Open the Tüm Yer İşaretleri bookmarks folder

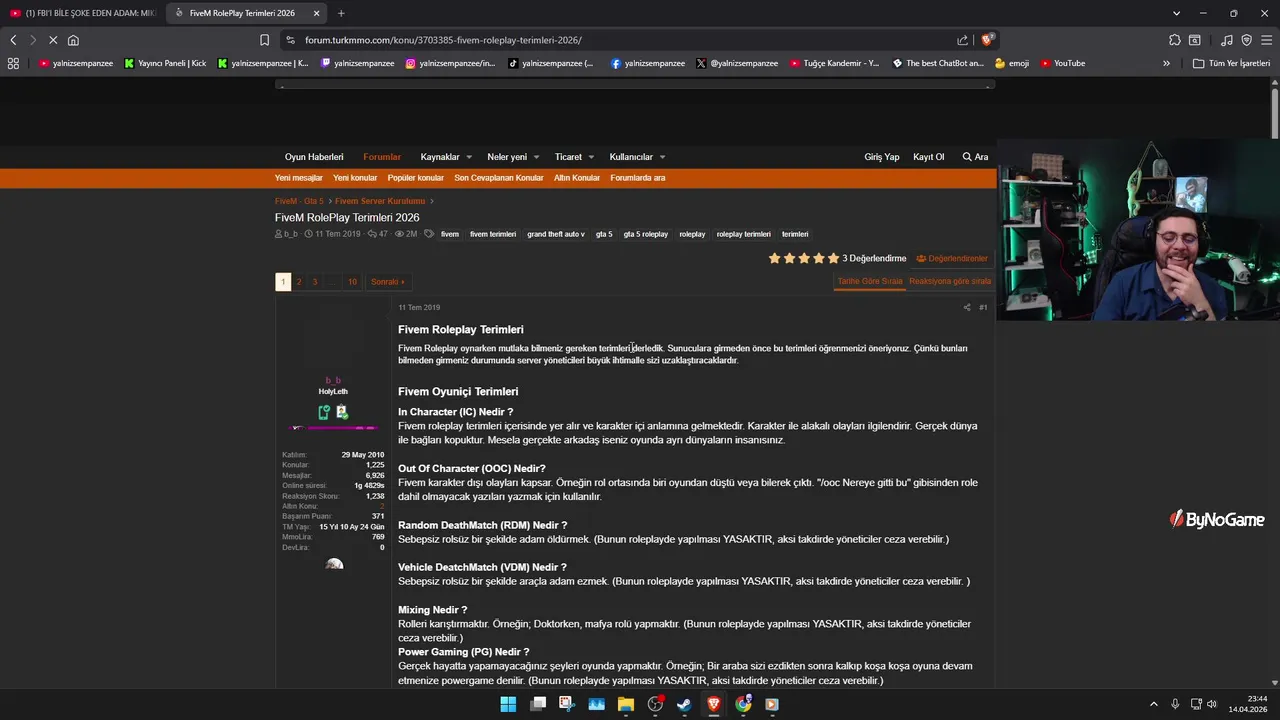[x=1232, y=63]
